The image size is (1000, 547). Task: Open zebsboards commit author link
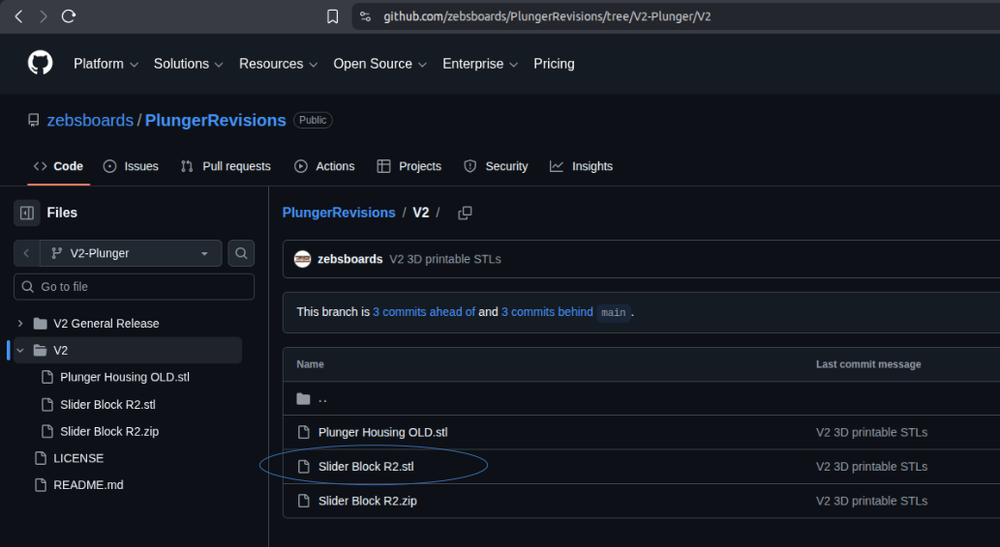(350, 259)
